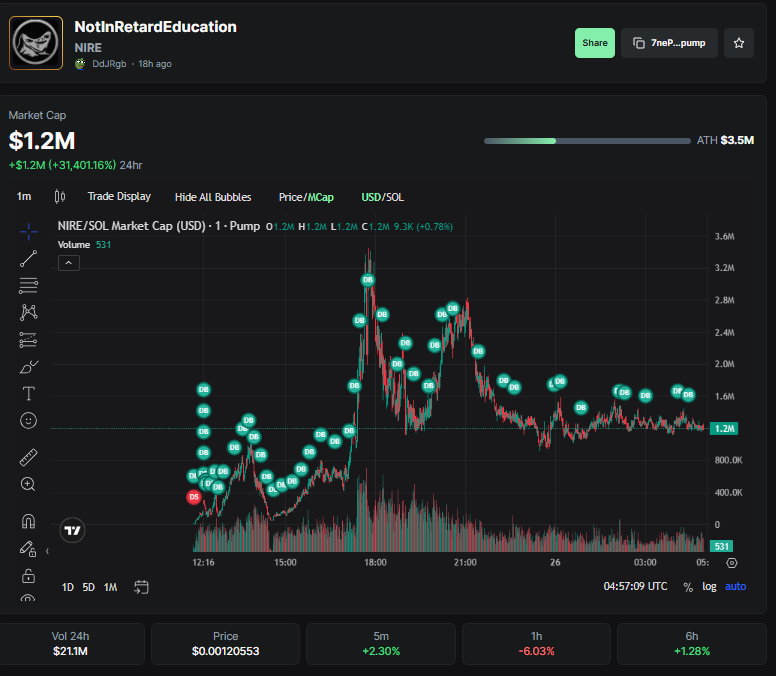This screenshot has width=776, height=676.
Task: Click the Price $0.00120553 card
Action: point(226,644)
